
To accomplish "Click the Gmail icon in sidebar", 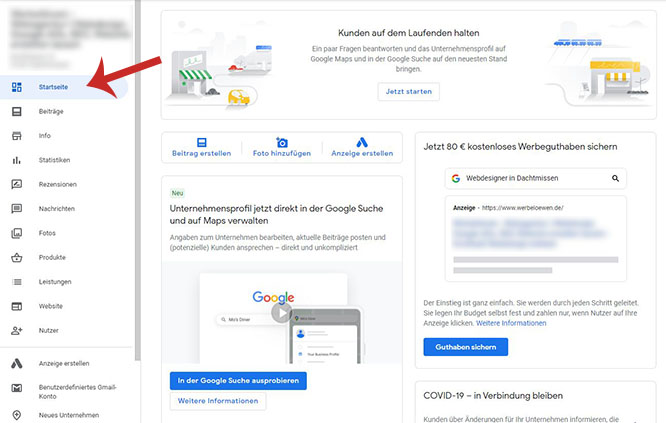I will (x=17, y=388).
